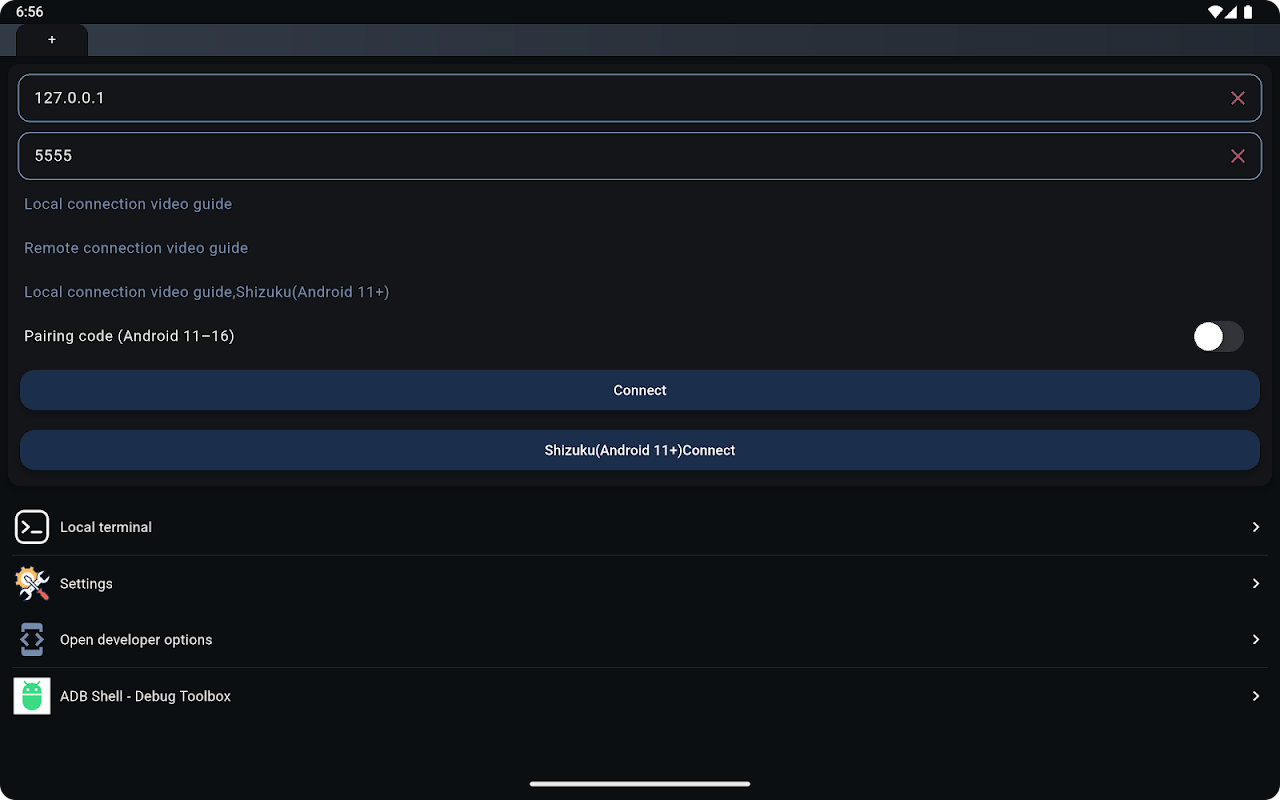
Task: Open the Shizuku (Android 11+) video guide link
Action: tap(207, 292)
